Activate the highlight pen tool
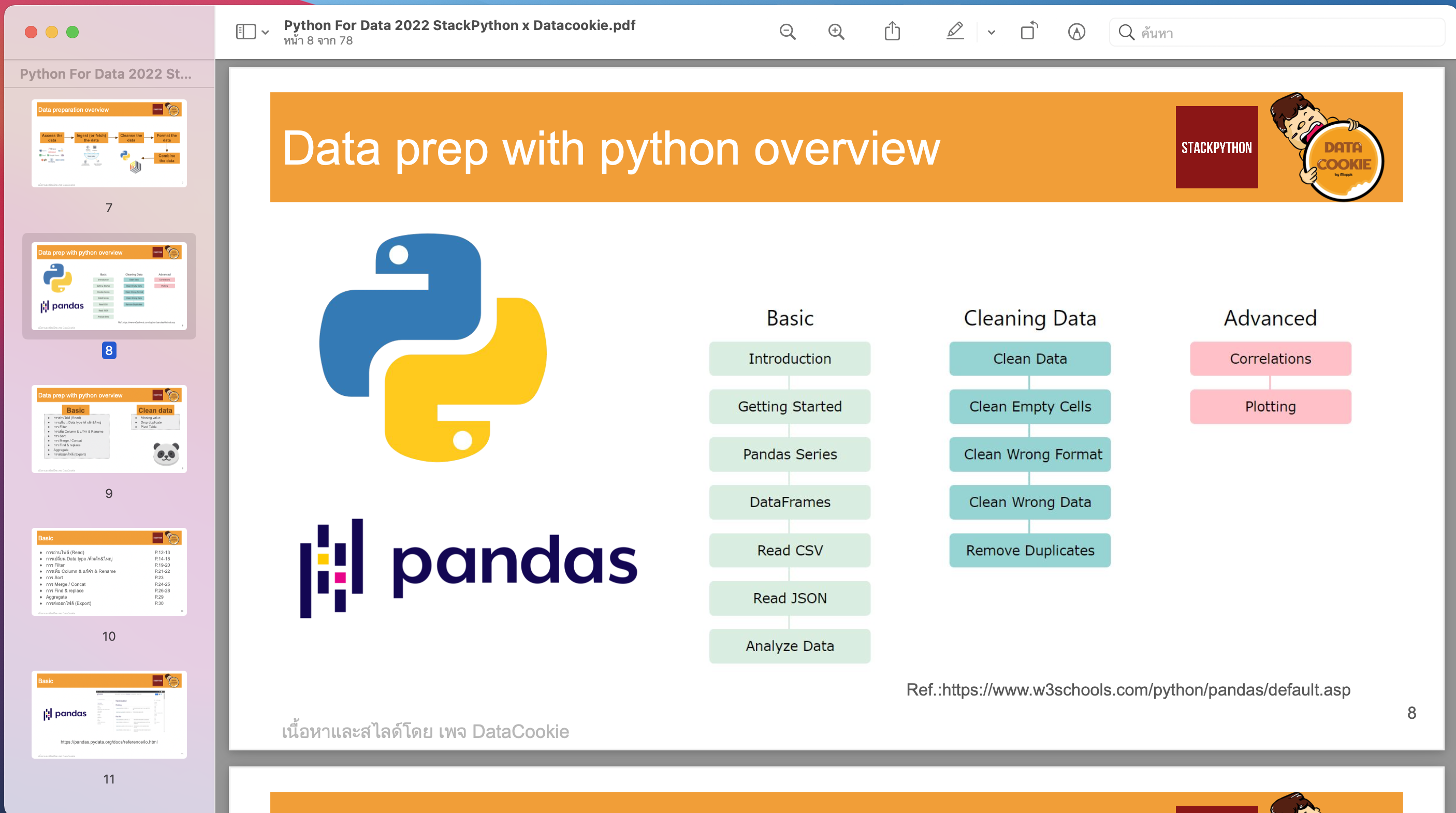The image size is (1456, 813). click(955, 31)
